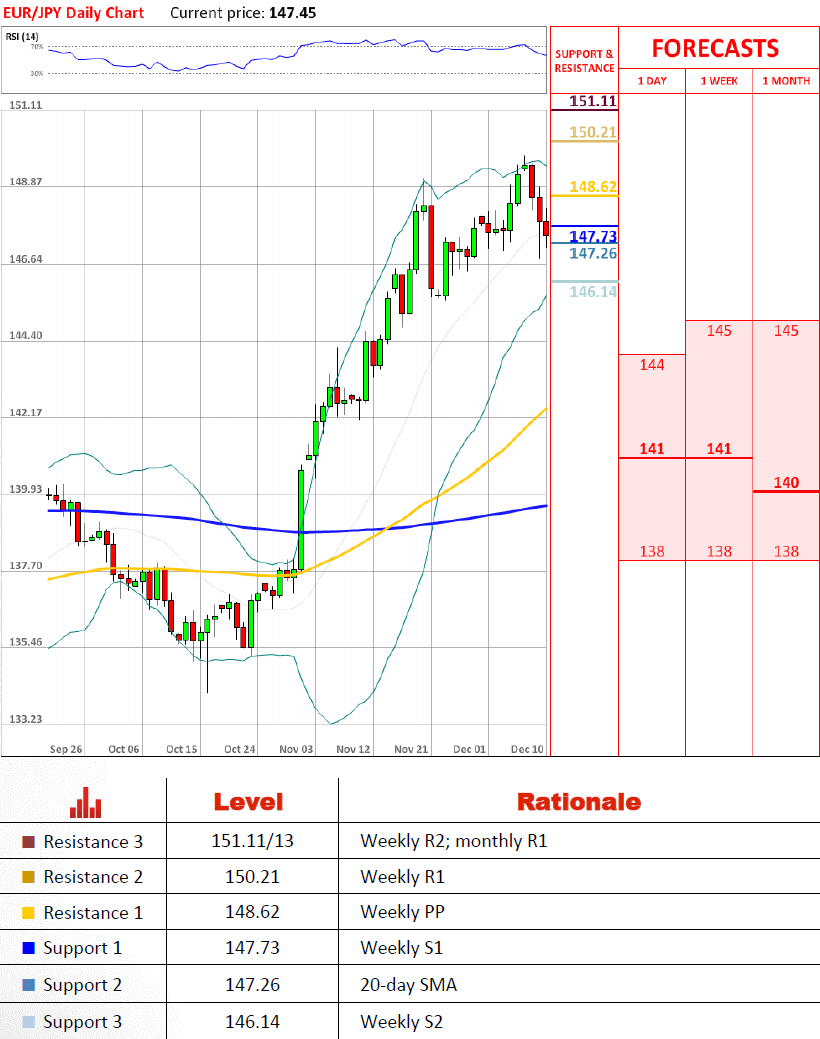Click the 138 value in 1 MONTH forecast

[786, 551]
